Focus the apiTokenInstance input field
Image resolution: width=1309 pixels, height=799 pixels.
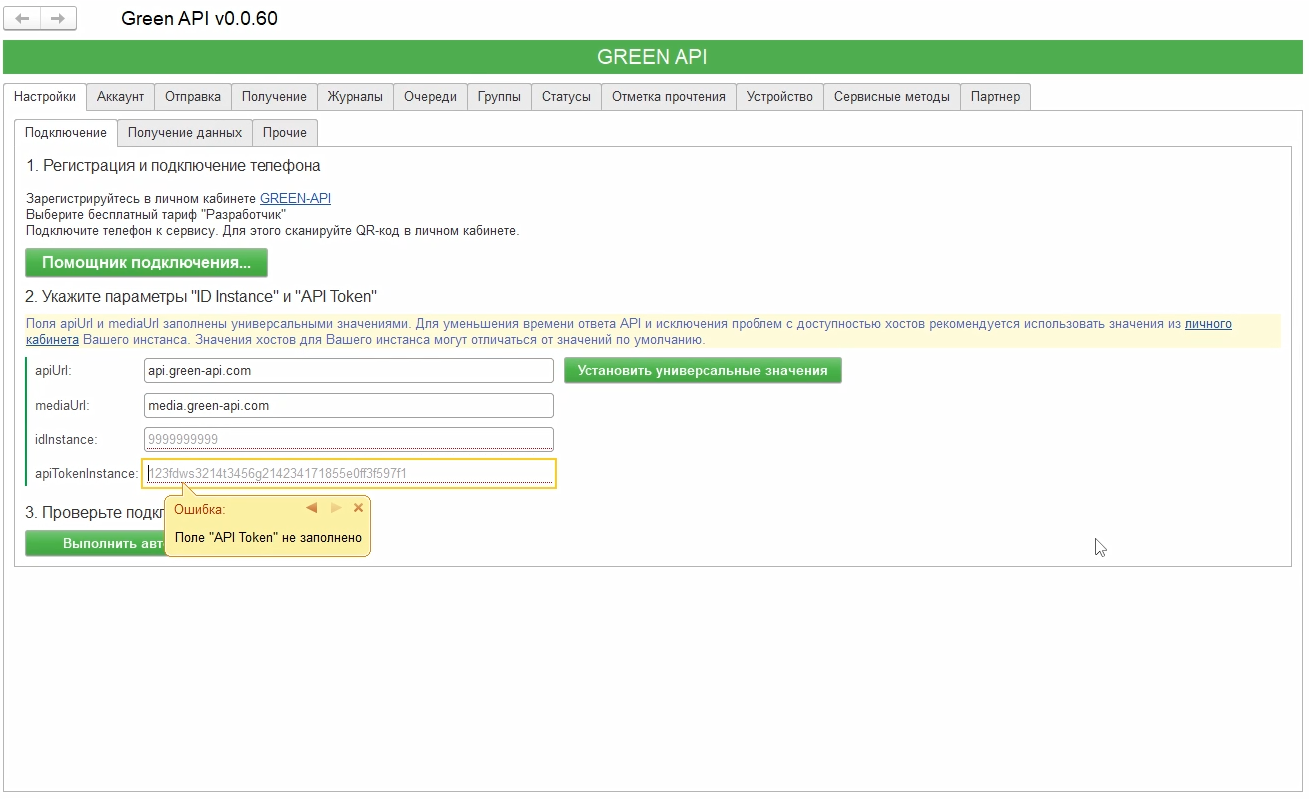click(x=348, y=473)
